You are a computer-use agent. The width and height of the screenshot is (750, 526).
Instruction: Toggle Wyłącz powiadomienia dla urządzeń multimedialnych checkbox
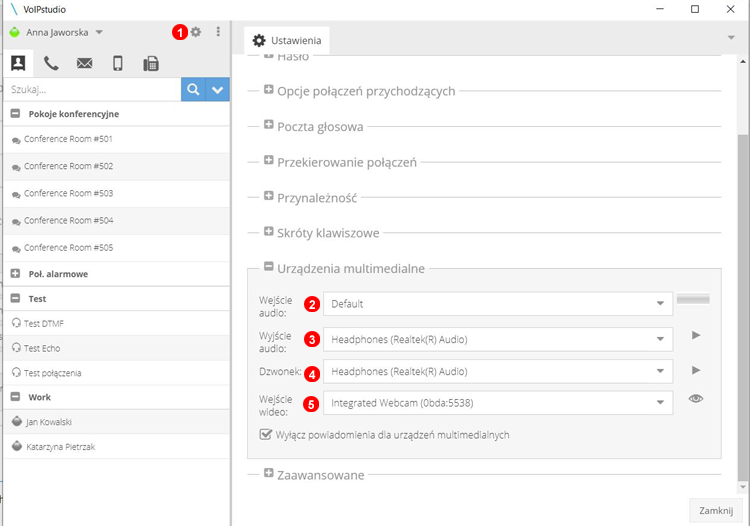click(265, 435)
